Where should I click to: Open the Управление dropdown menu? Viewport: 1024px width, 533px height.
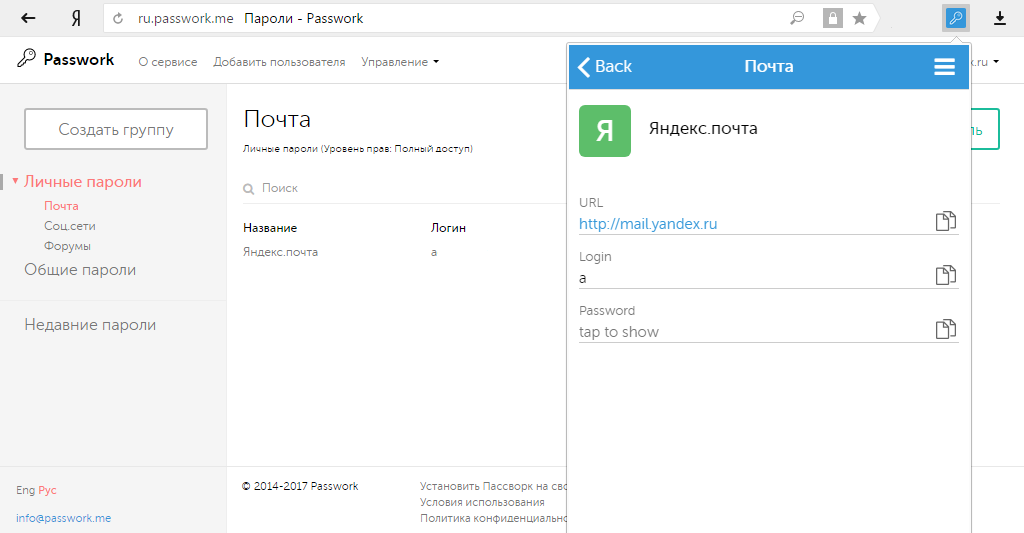[400, 62]
